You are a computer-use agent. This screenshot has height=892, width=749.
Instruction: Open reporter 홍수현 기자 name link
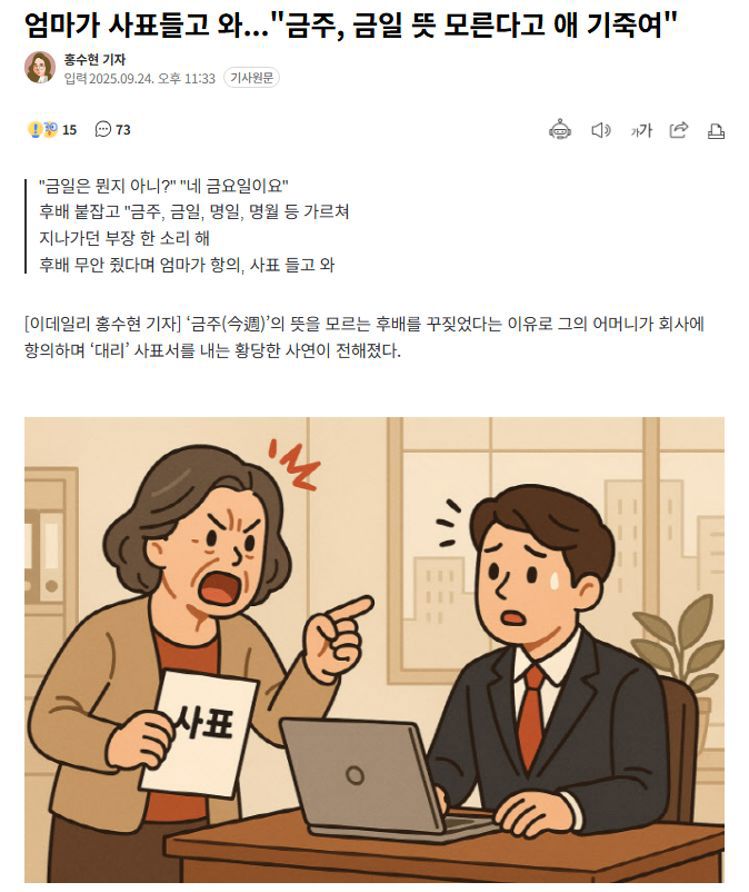click(x=94, y=59)
